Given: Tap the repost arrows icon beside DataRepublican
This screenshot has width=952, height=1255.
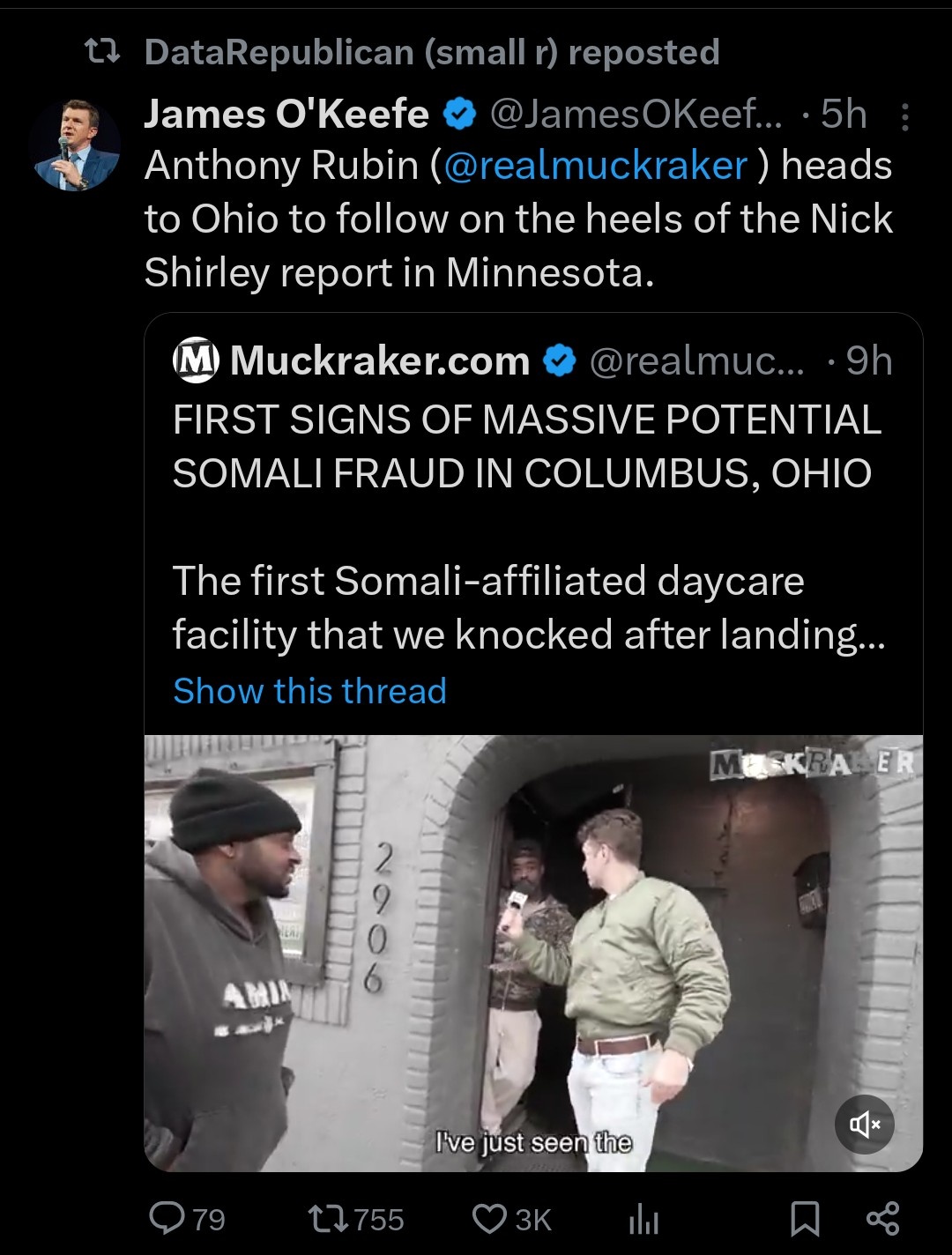Looking at the screenshot, I should pyautogui.click(x=100, y=53).
